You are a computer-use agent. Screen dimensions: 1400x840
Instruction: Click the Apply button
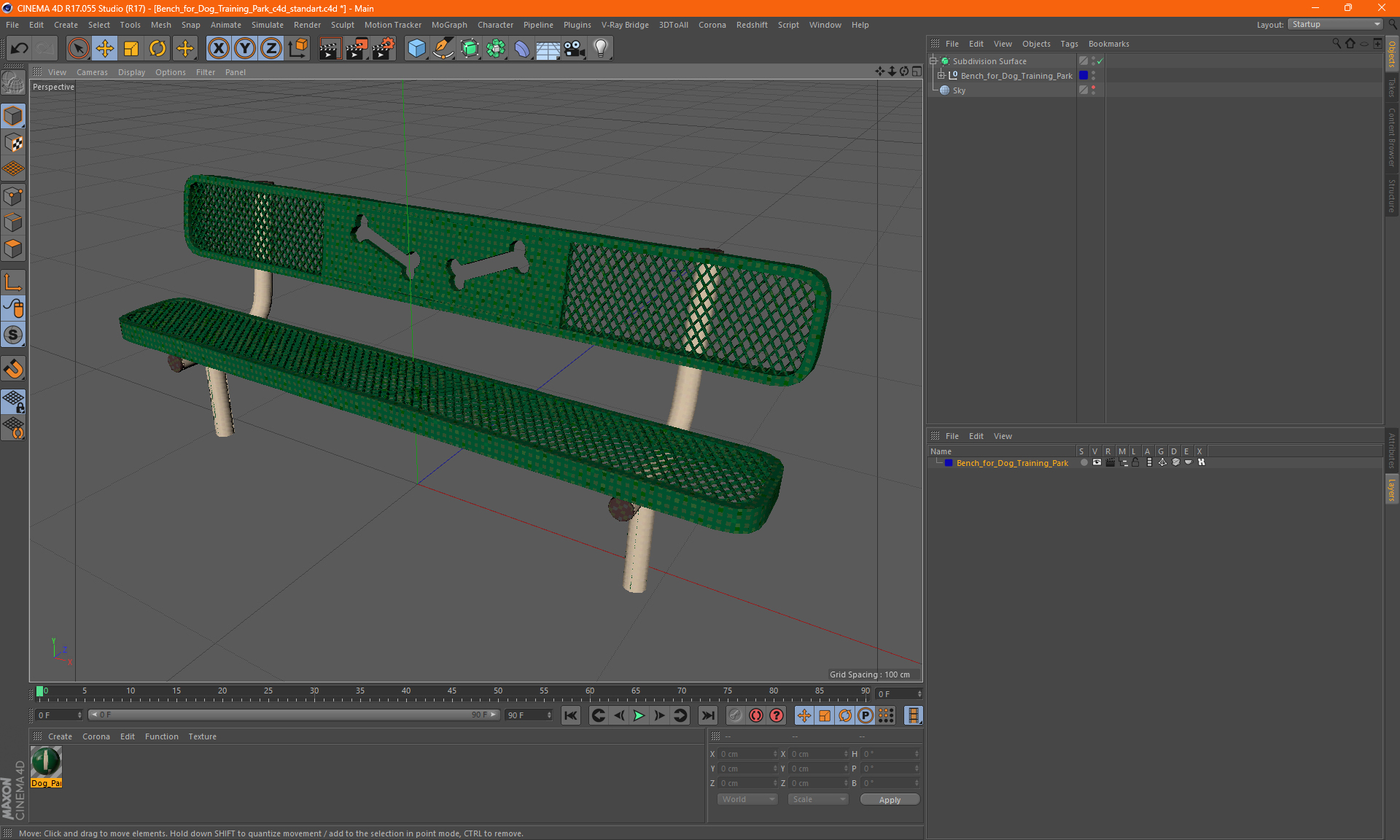890,800
